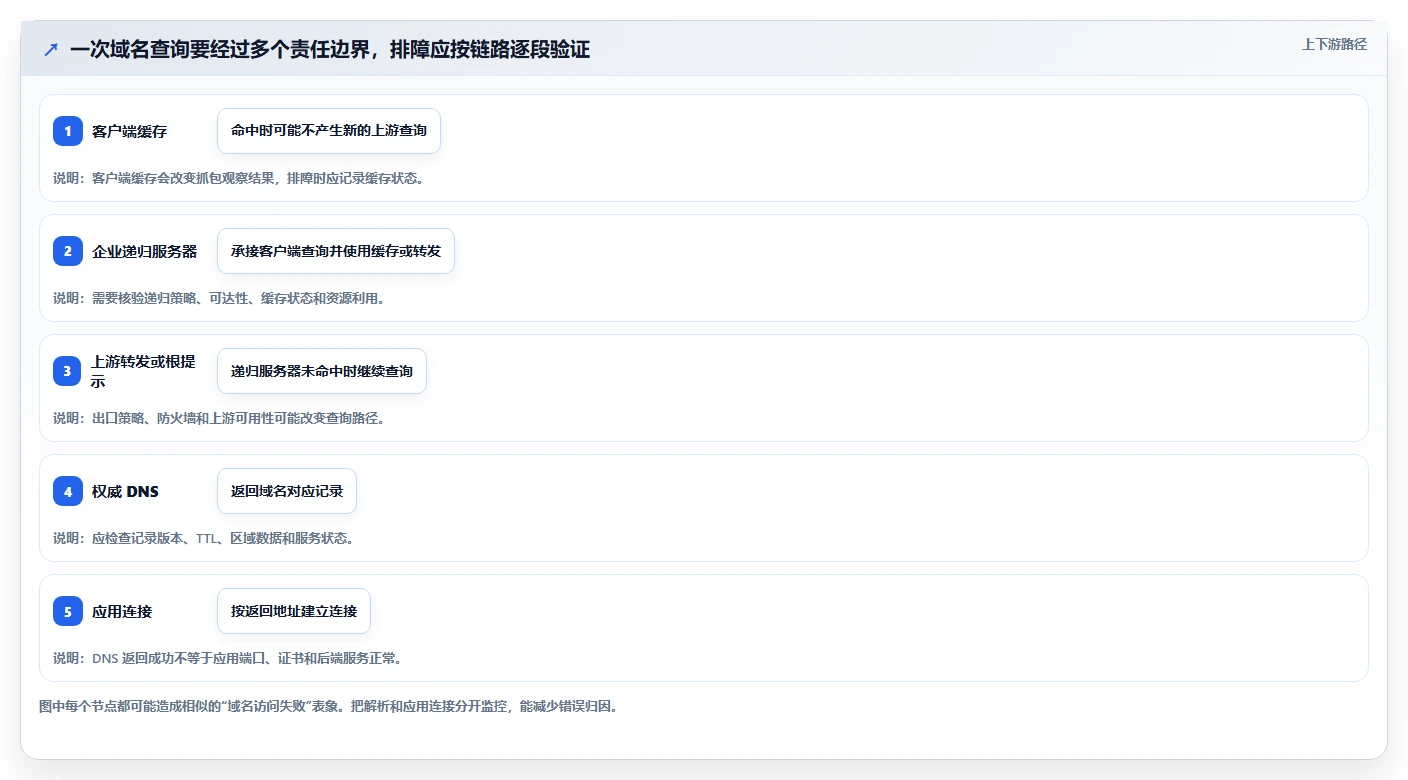Image resolution: width=1408 pixels, height=780 pixels.
Task: Click the step 3 number badge
Action: pos(68,371)
